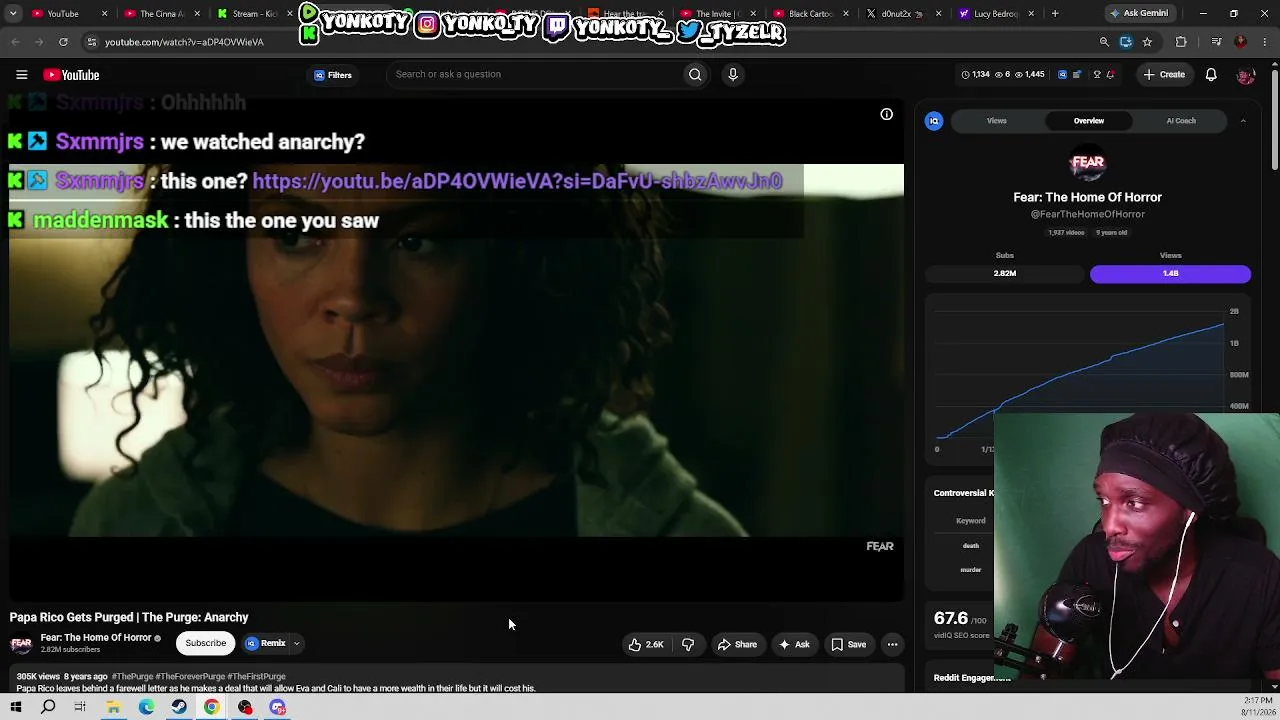
Task: Click the search magnifier button
Action: (695, 74)
